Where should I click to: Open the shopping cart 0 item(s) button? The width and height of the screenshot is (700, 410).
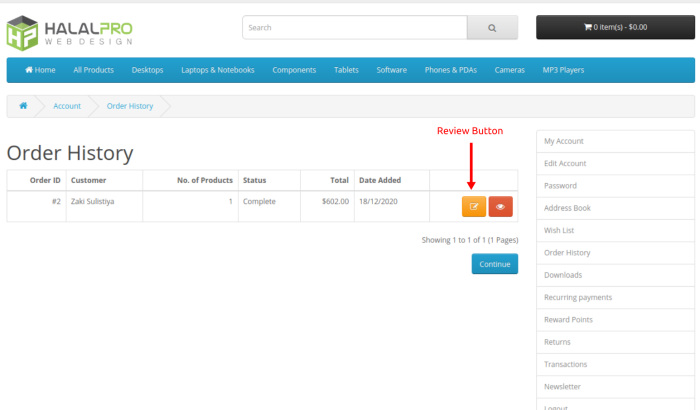pyautogui.click(x=615, y=27)
